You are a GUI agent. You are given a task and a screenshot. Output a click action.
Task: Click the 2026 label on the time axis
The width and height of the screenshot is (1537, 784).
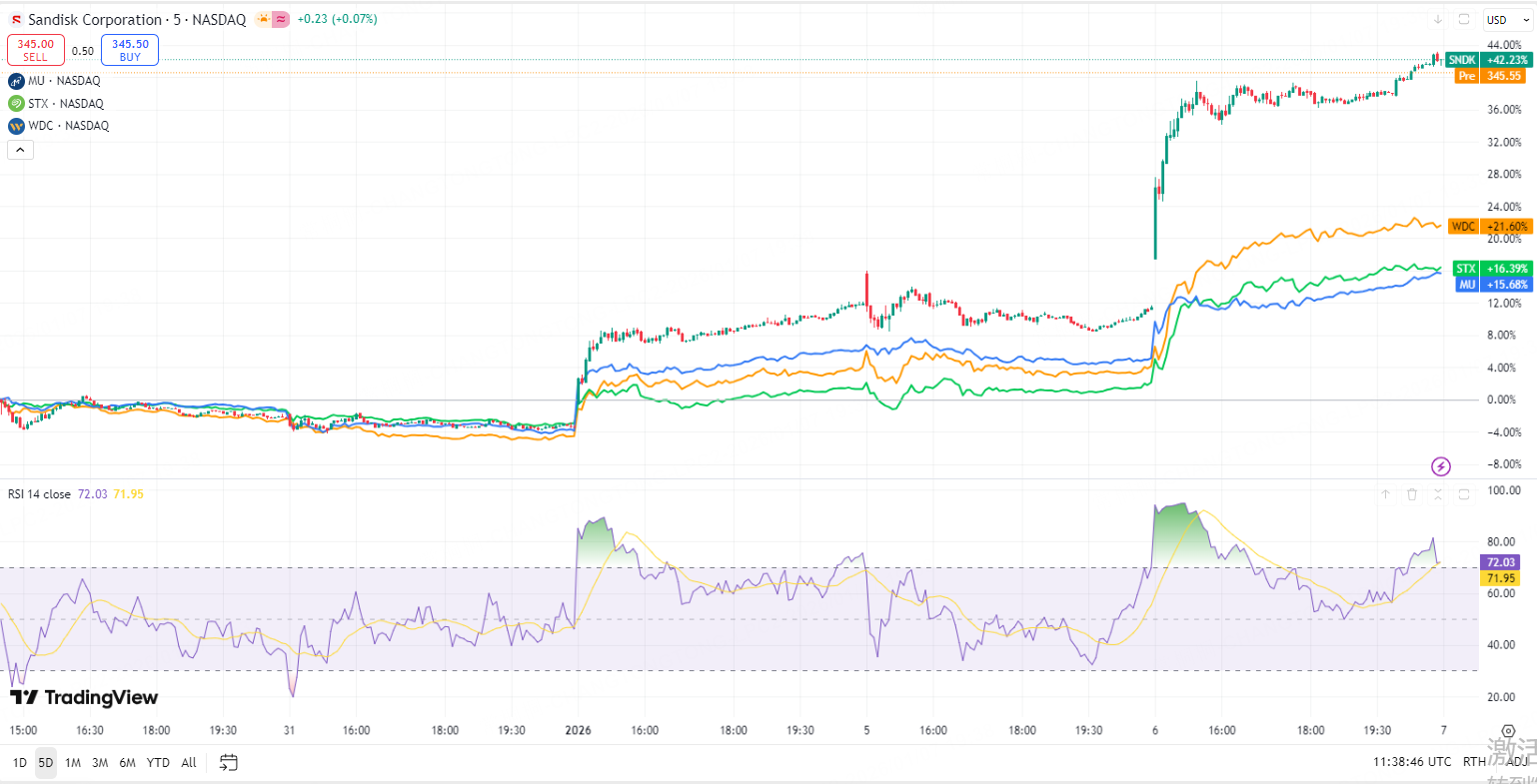click(578, 730)
